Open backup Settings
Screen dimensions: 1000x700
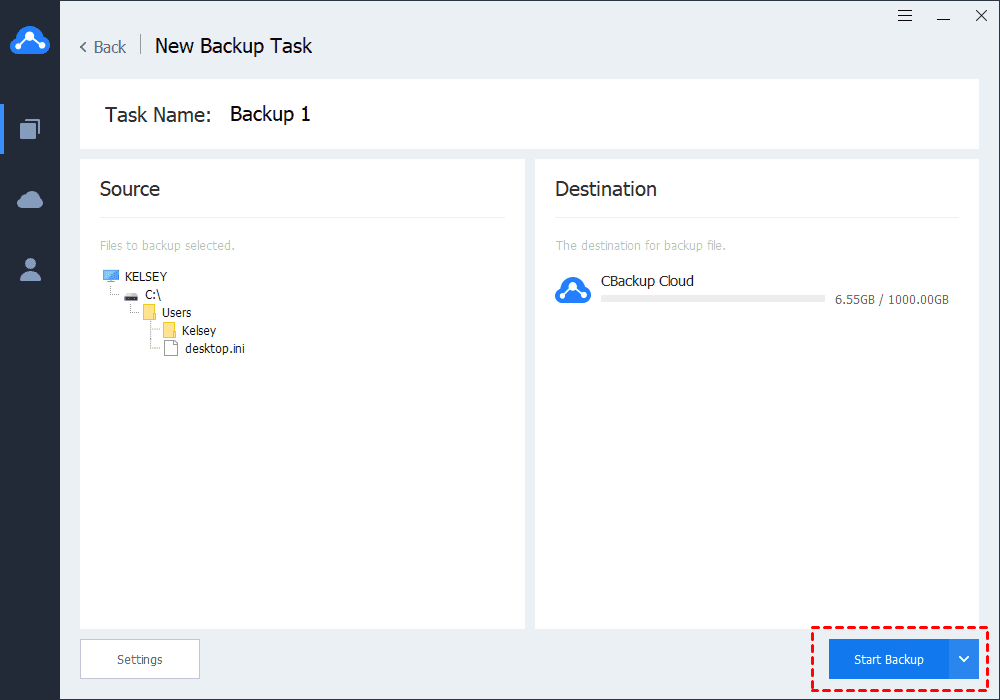pos(140,659)
